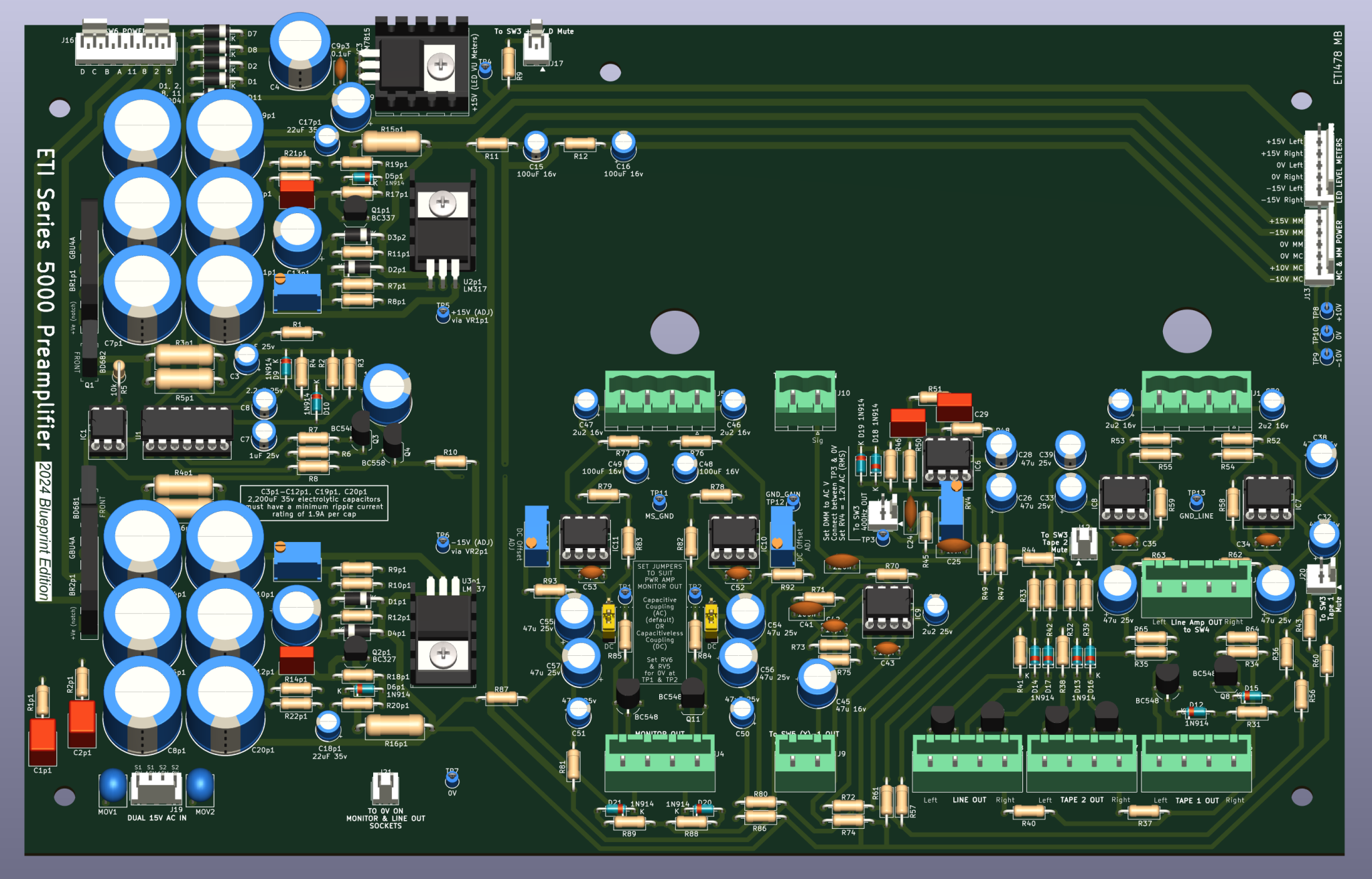1372x879 pixels.
Task: Click test point TP11 MS_GND
Action: click(659, 502)
